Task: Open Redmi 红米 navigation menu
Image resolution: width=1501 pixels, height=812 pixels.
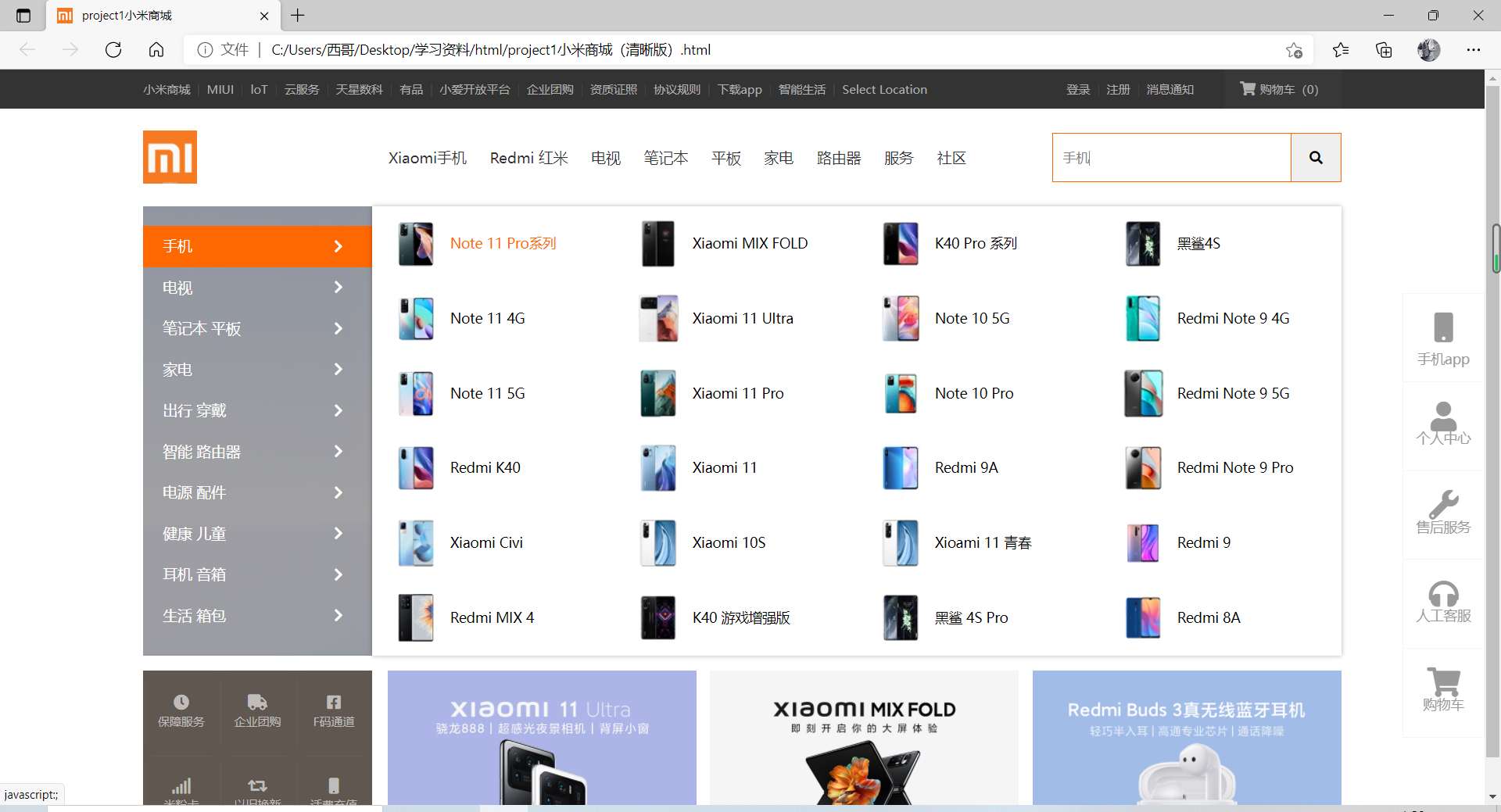Action: click(529, 158)
